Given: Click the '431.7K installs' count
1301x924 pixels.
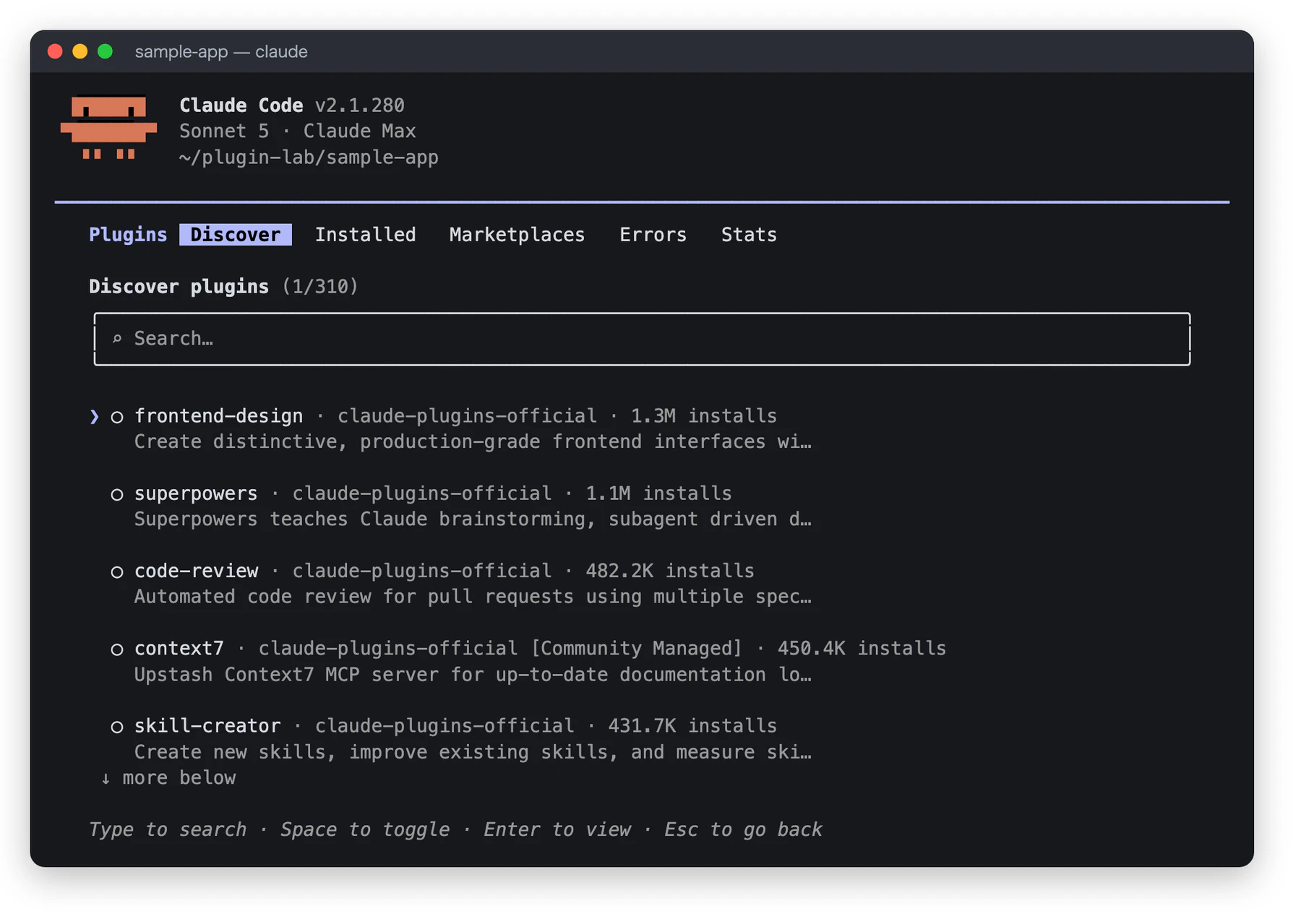Looking at the screenshot, I should coord(692,725).
